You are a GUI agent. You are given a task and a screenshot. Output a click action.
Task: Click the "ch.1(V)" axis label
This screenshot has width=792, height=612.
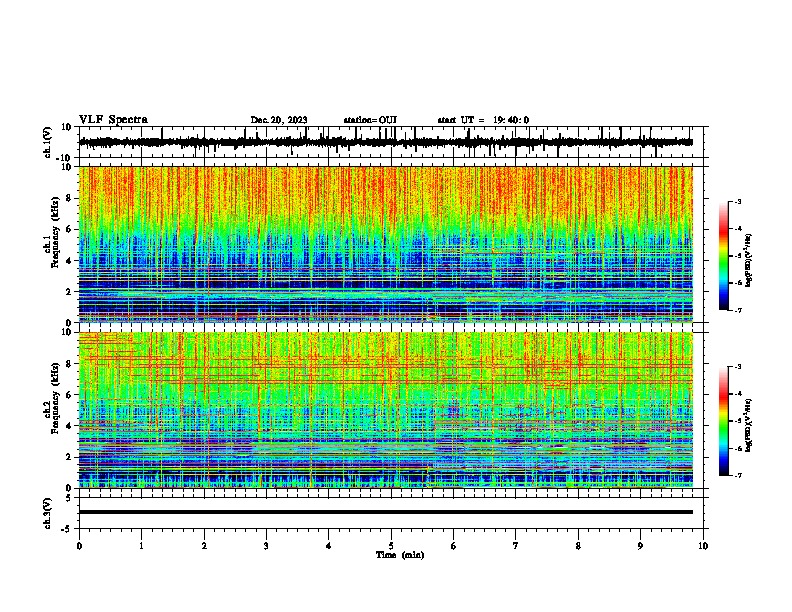(48, 142)
